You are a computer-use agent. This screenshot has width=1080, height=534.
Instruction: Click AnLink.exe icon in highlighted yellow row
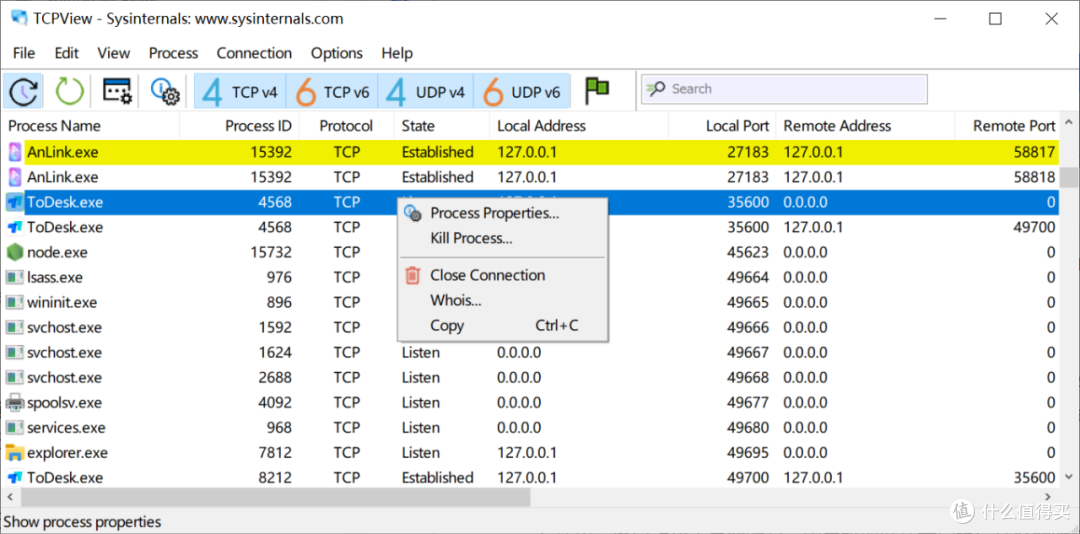(x=14, y=152)
